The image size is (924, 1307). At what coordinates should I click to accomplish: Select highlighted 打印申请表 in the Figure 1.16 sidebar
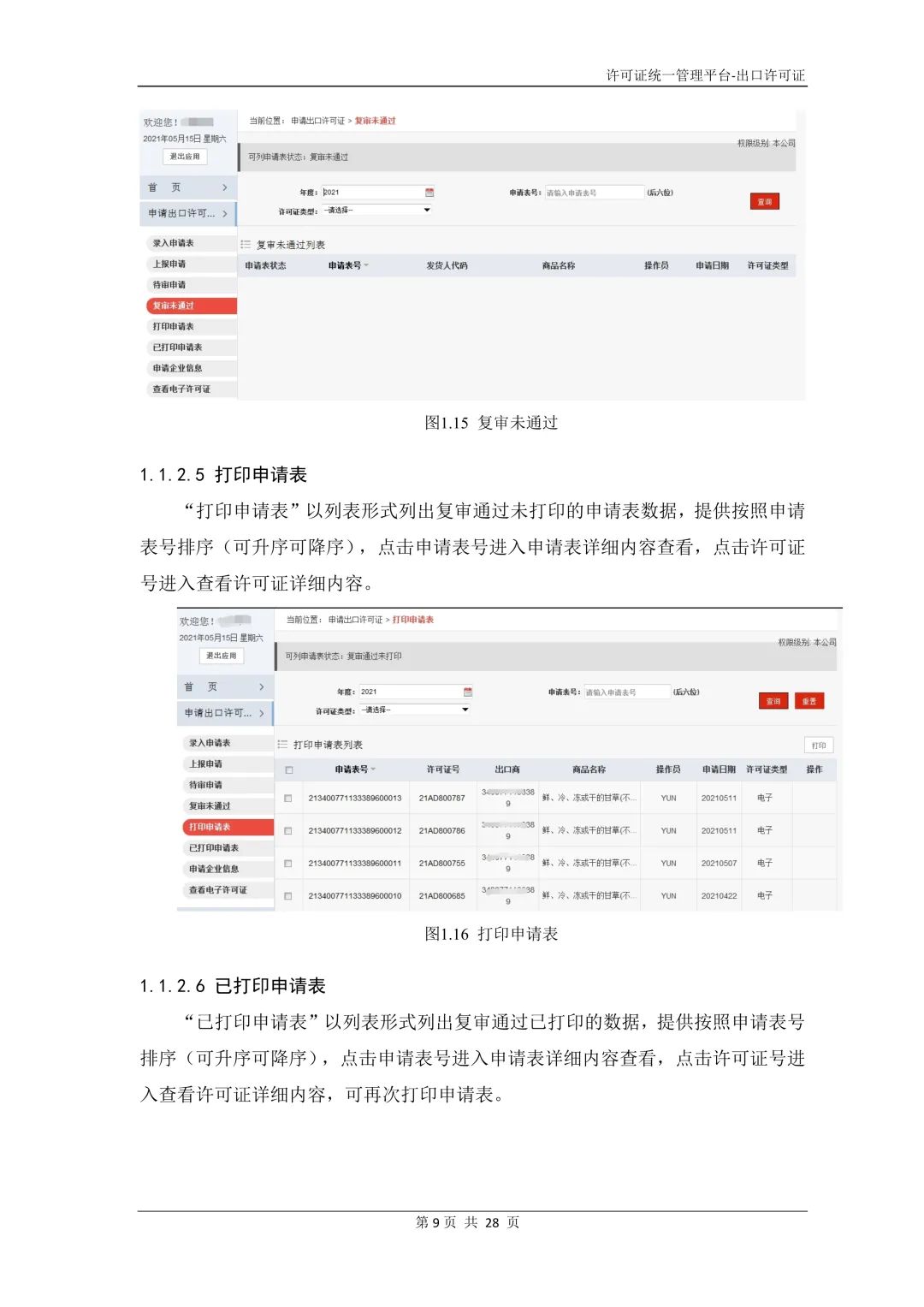point(228,827)
